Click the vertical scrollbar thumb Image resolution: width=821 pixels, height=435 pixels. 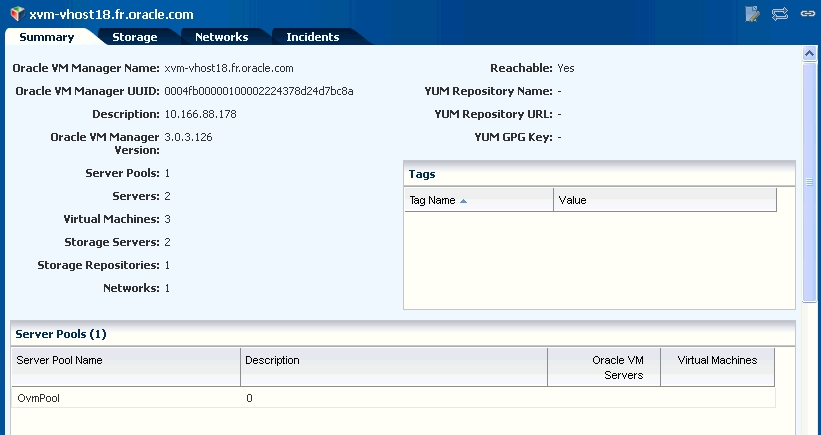tap(809, 182)
